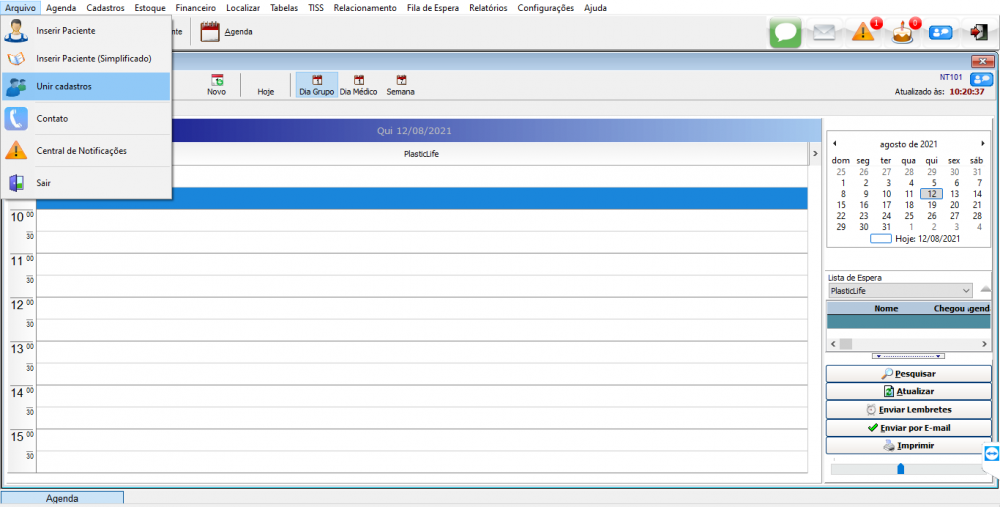Image resolution: width=1000 pixels, height=507 pixels.
Task: Go to next month in calendar
Action: pyautogui.click(x=982, y=144)
